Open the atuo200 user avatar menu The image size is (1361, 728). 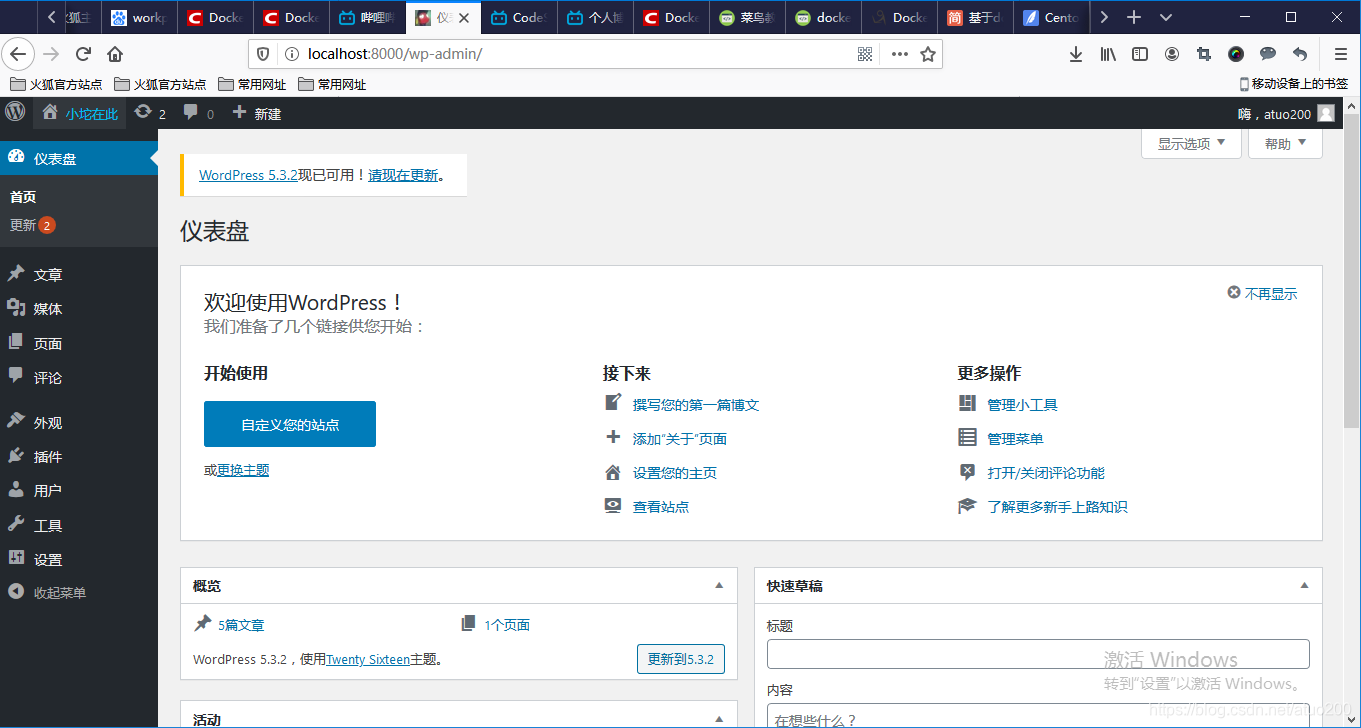(x=1326, y=114)
